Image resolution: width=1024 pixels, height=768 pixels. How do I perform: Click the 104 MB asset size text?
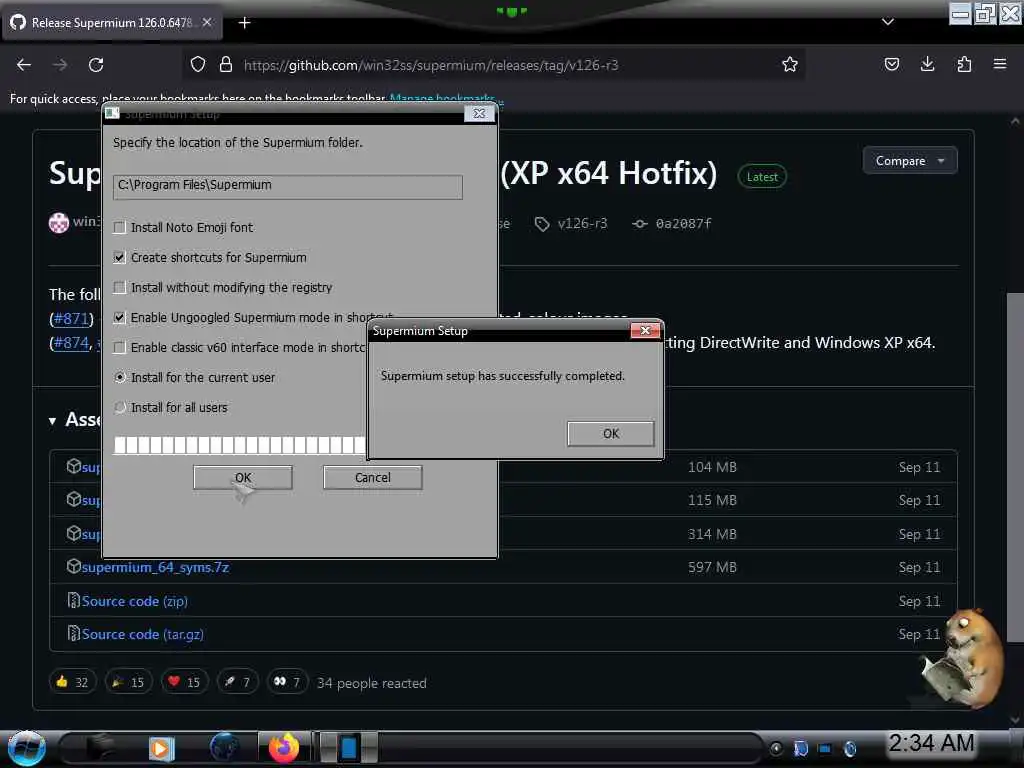(712, 468)
